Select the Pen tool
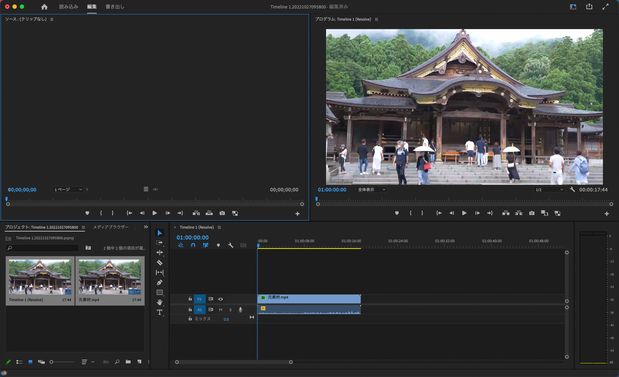Image resolution: width=619 pixels, height=377 pixels. 159,283
